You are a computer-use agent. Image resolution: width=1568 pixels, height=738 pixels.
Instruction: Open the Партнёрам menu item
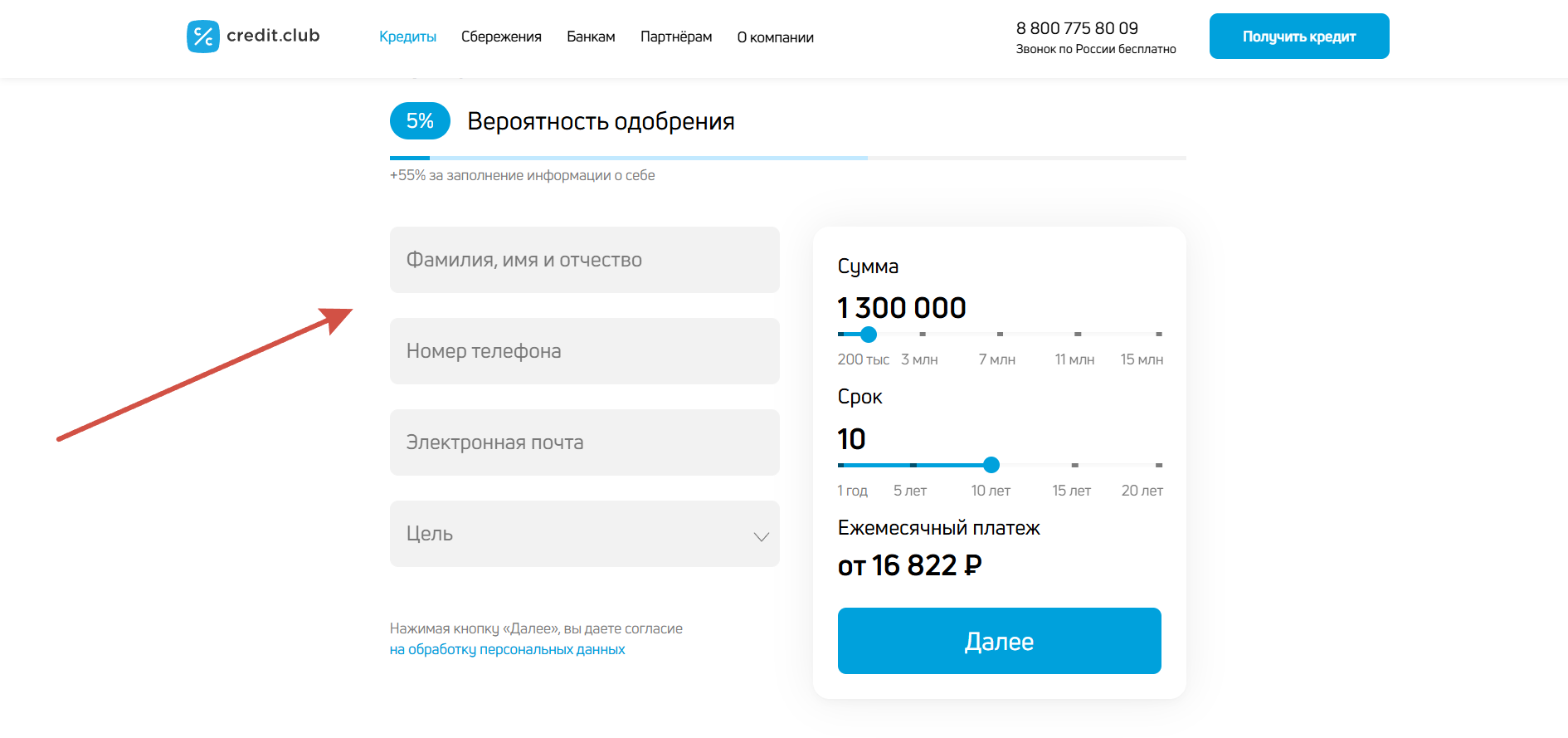click(676, 37)
